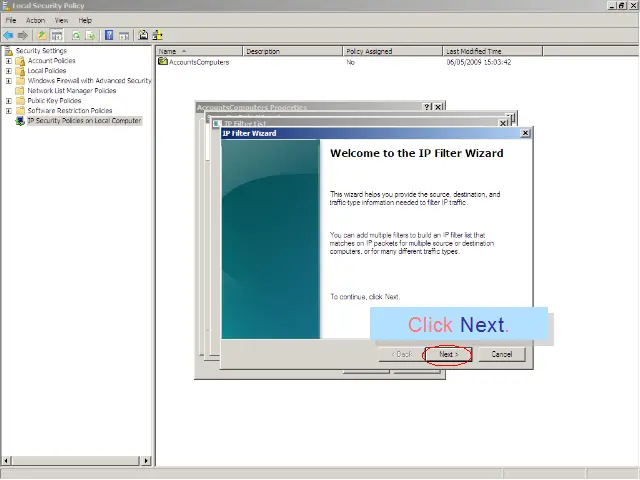Expand the Local Policies tree node

pos(9,71)
